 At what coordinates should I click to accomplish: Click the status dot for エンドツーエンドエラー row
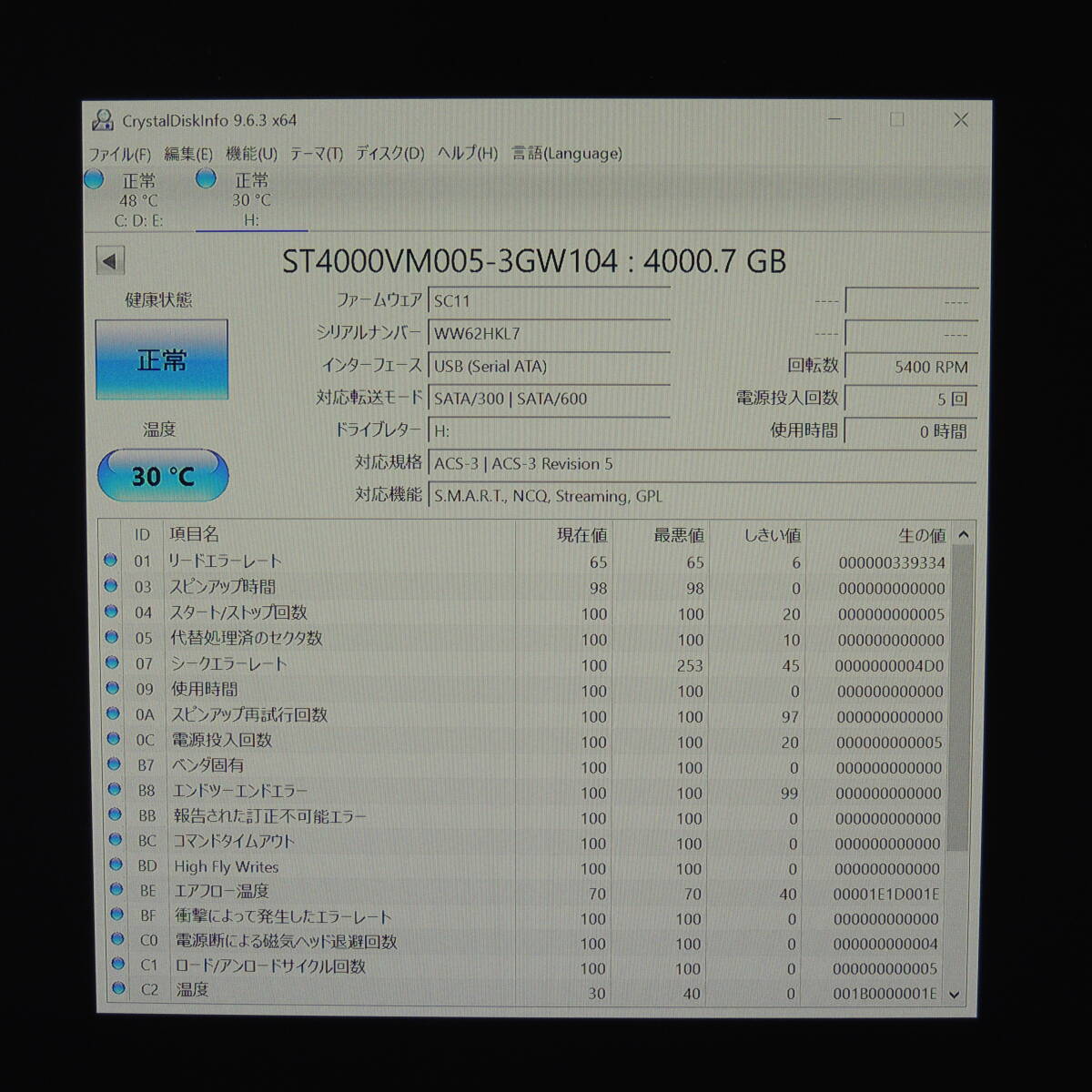click(x=115, y=790)
